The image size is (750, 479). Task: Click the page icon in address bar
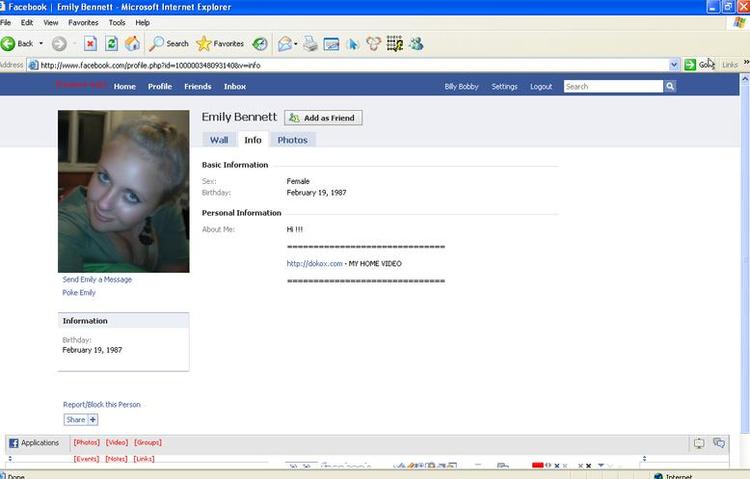point(33,65)
